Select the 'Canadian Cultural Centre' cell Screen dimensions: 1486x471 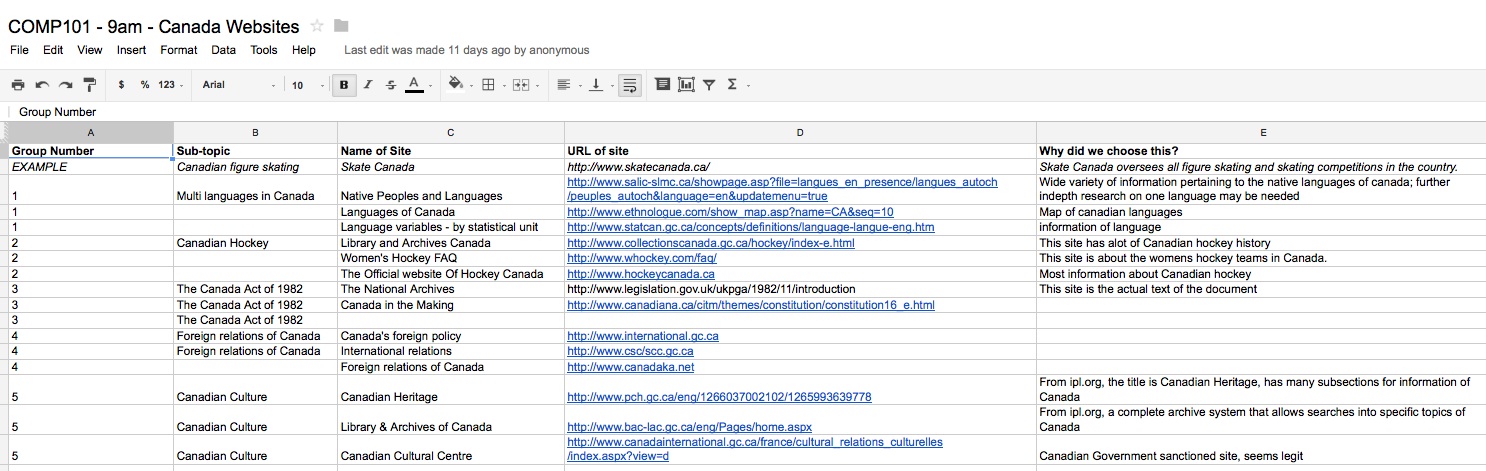point(451,450)
